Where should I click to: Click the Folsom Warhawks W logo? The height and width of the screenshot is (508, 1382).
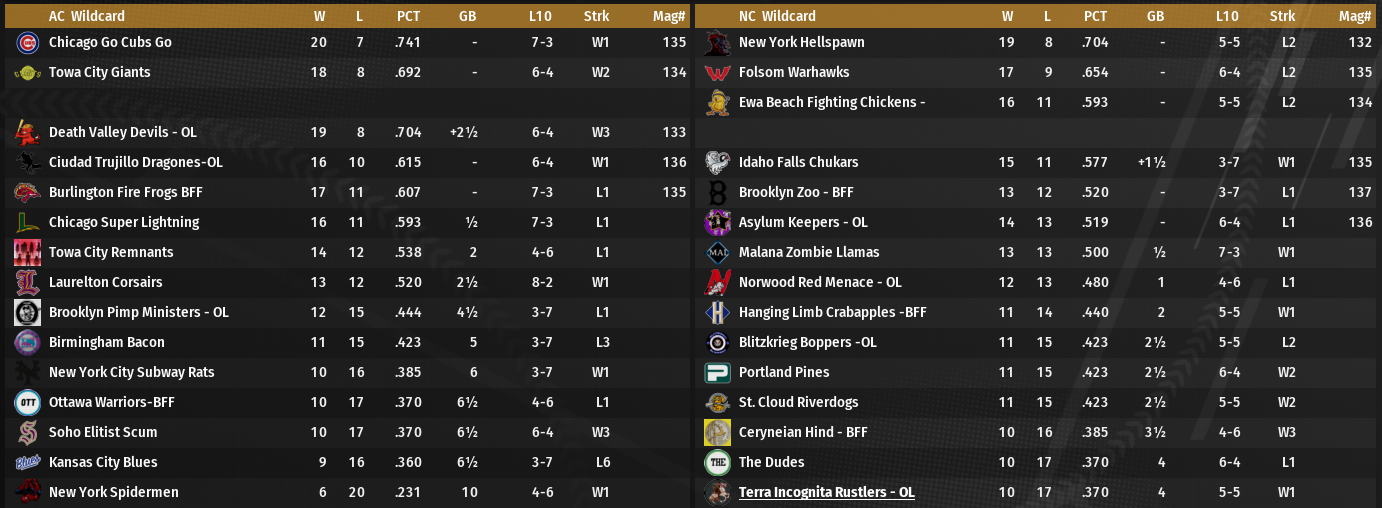click(717, 73)
